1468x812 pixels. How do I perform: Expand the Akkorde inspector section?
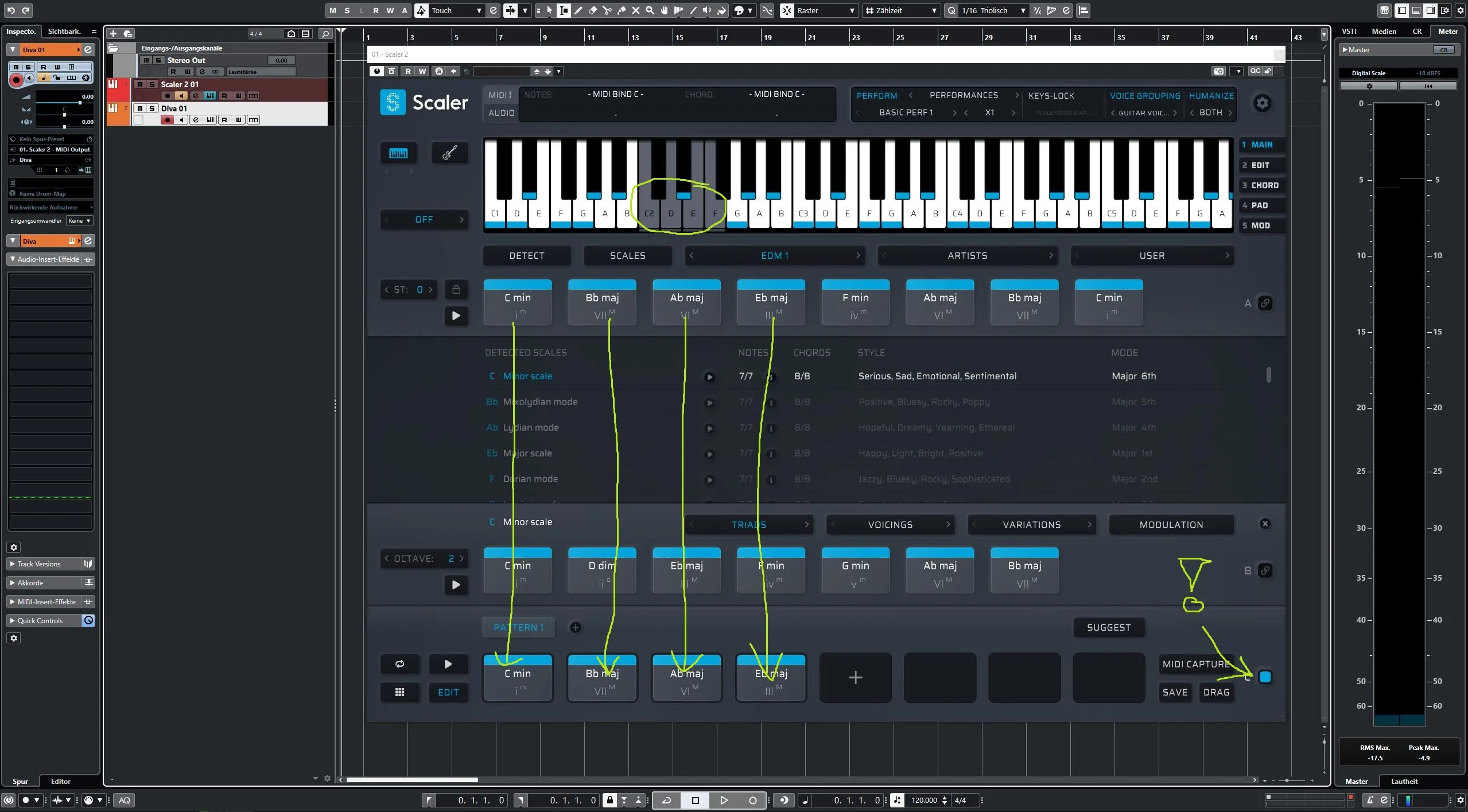pyautogui.click(x=44, y=583)
